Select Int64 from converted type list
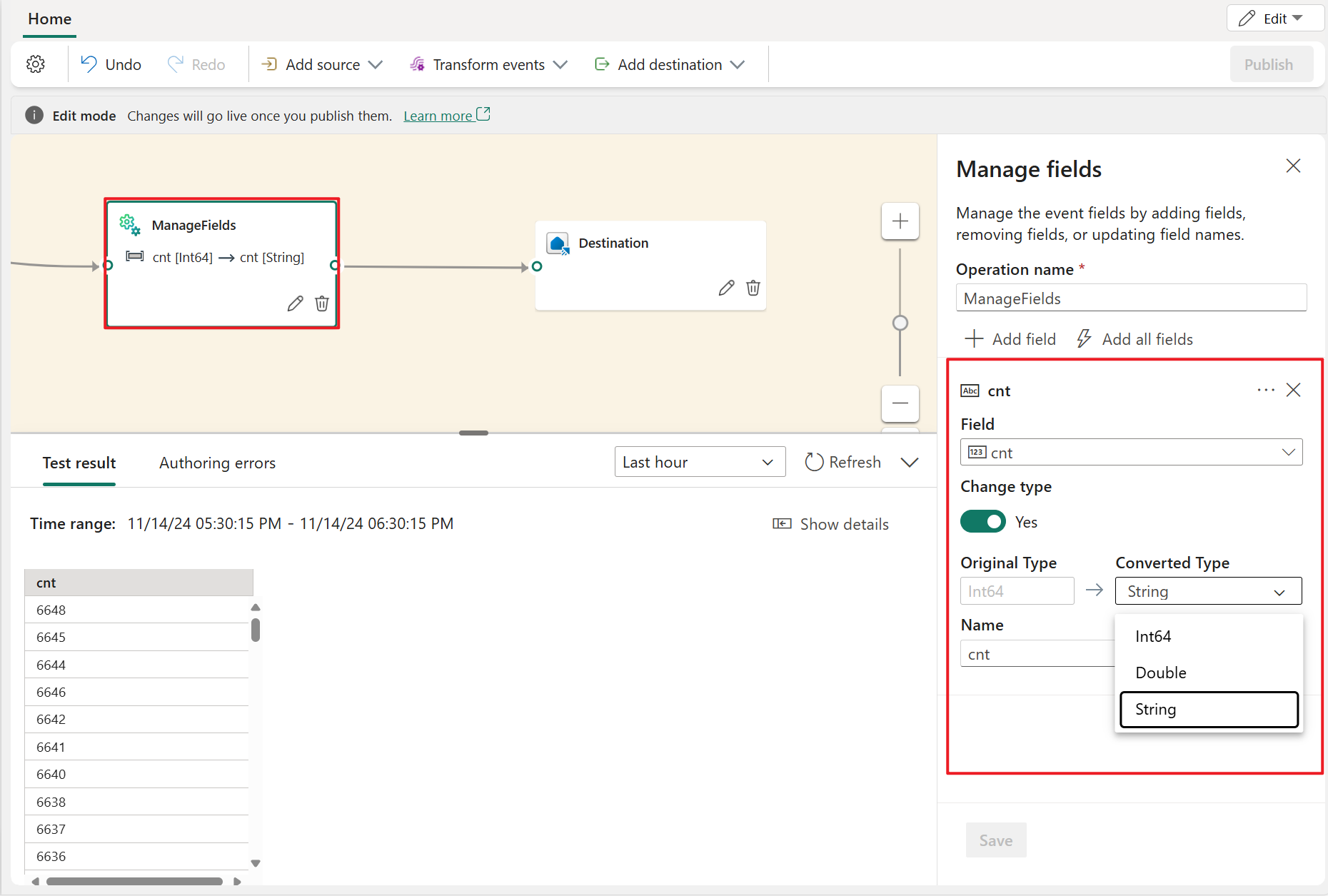This screenshot has width=1328, height=896. [1209, 636]
